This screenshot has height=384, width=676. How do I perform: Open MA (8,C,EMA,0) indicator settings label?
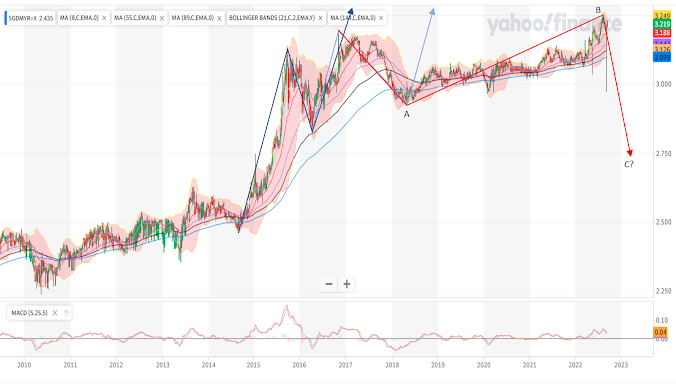[79, 18]
